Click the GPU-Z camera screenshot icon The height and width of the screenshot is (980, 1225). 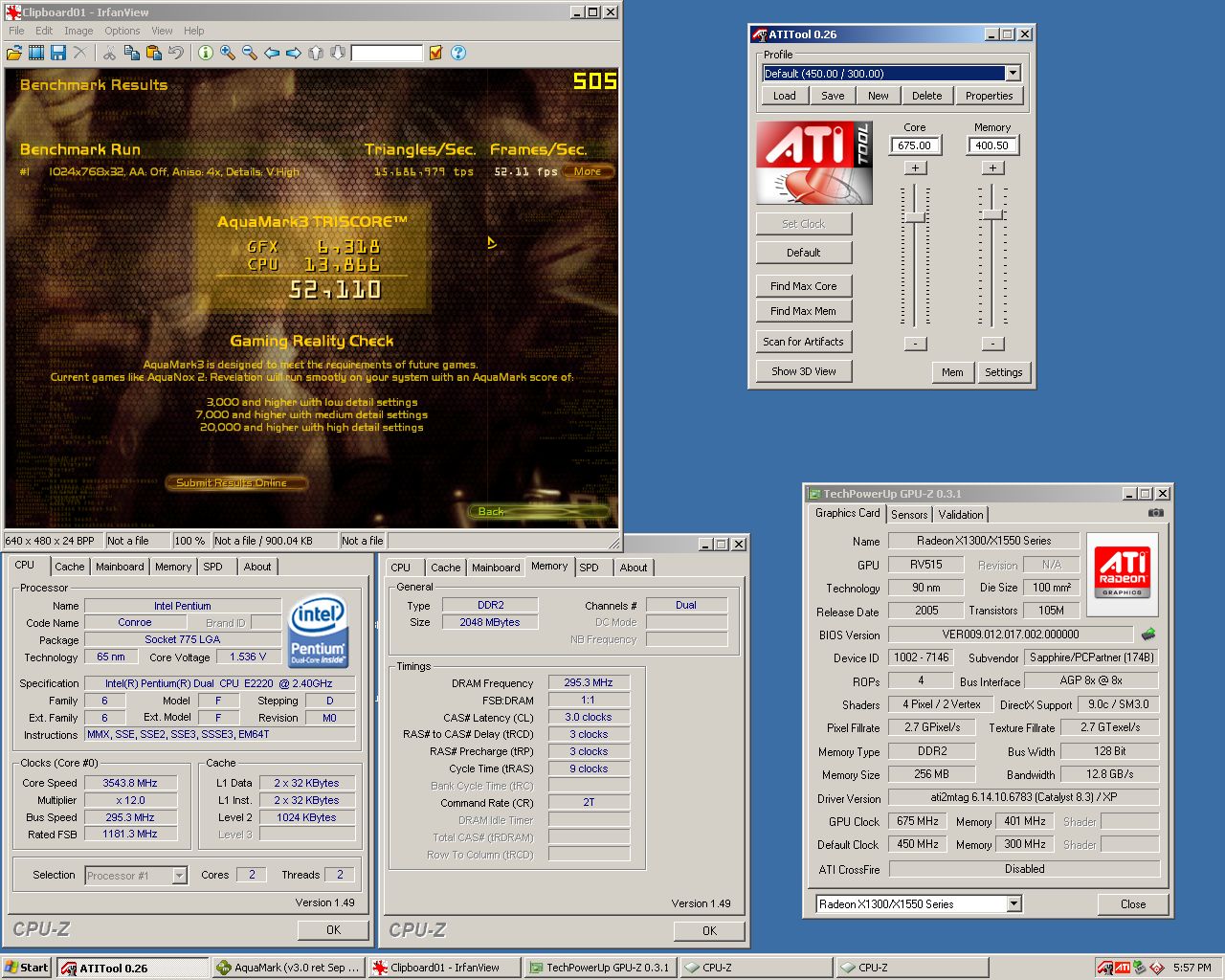[1156, 513]
